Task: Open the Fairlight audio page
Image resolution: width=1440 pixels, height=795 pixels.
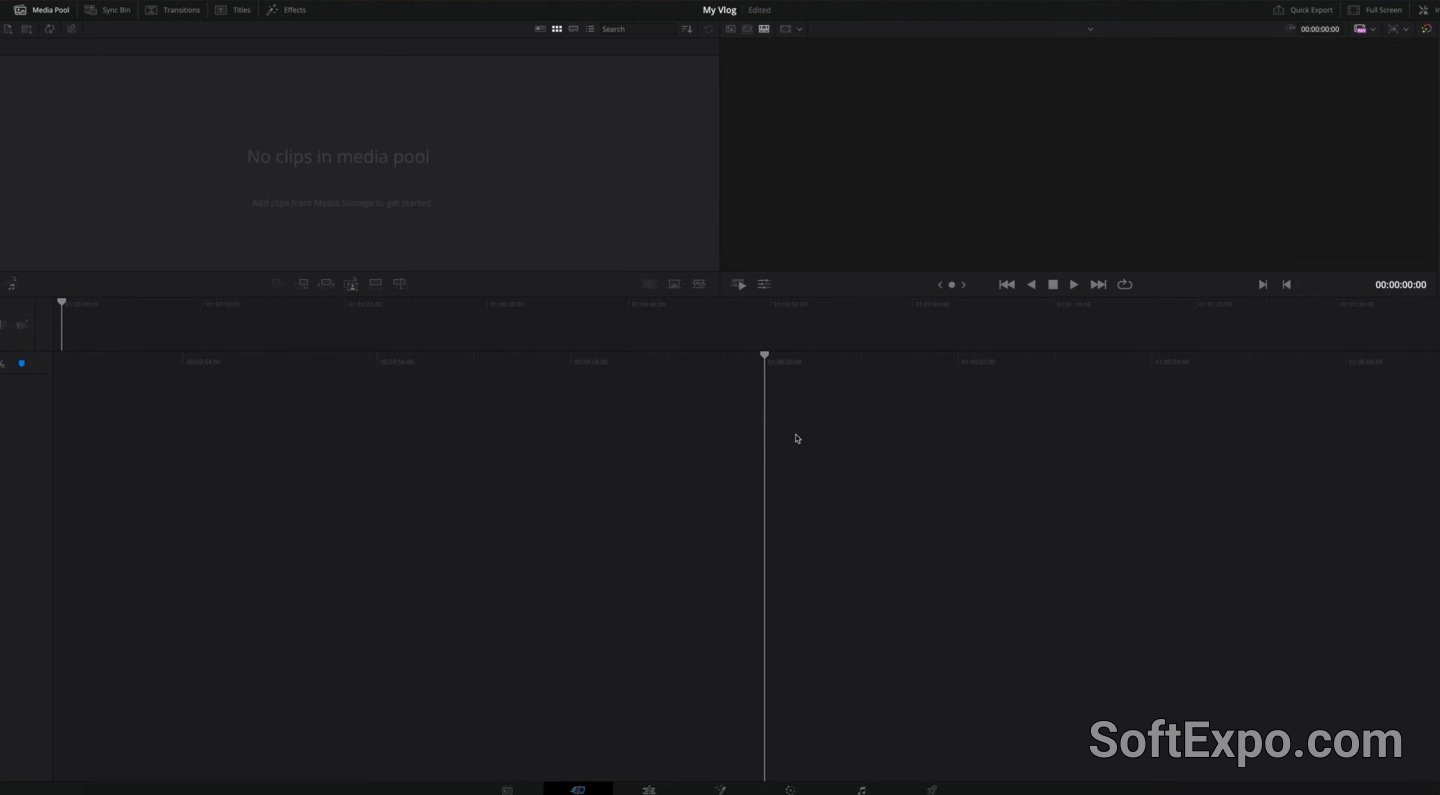Action: [x=861, y=790]
